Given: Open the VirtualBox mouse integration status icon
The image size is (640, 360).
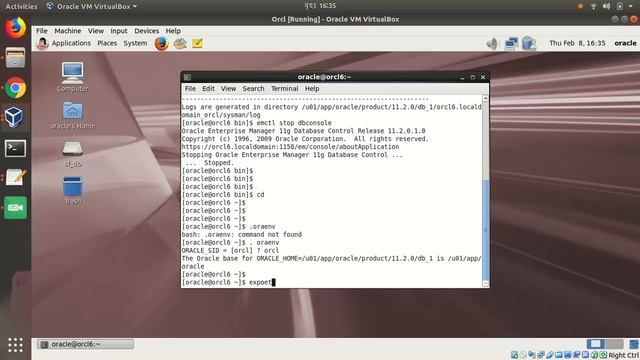Looking at the screenshot, I should point(594,355).
